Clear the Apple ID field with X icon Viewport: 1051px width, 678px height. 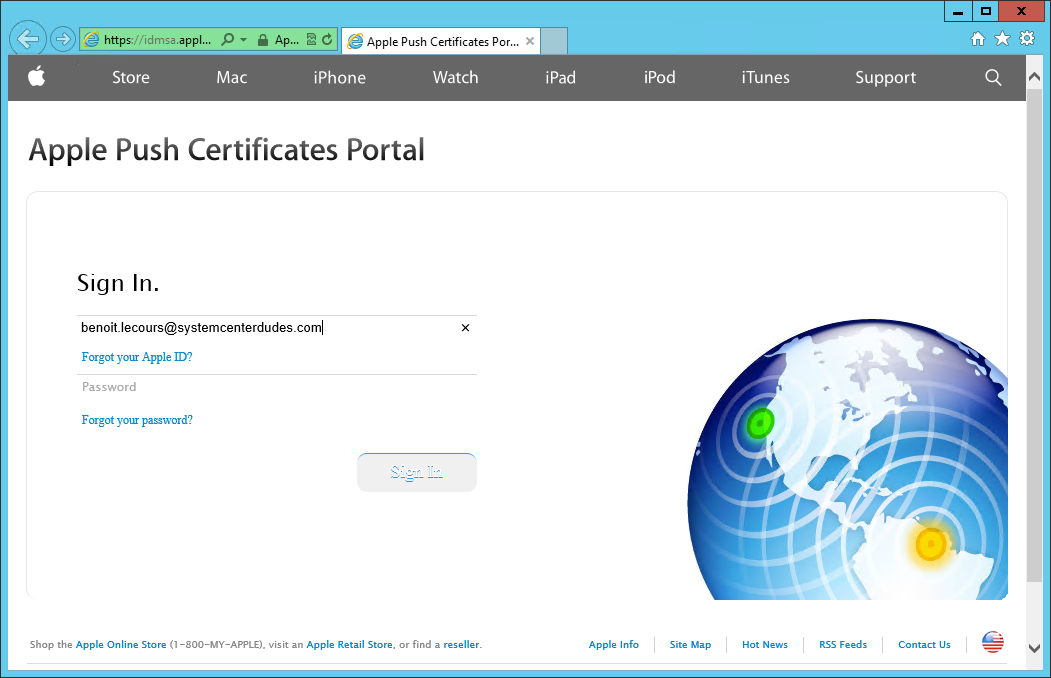(x=465, y=328)
